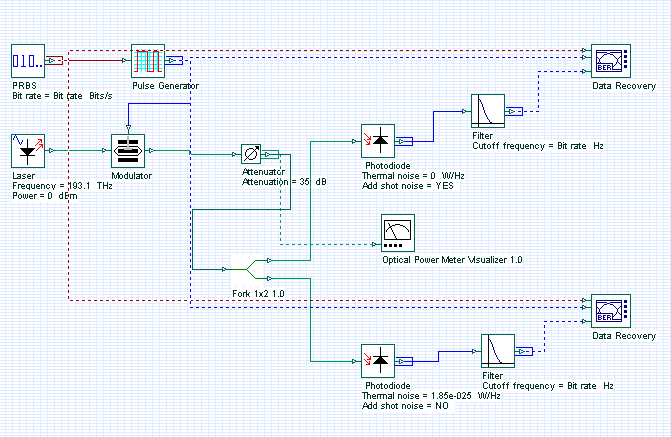Click the Pulse Generator output port
This screenshot has height=437, width=671.
pos(174,61)
